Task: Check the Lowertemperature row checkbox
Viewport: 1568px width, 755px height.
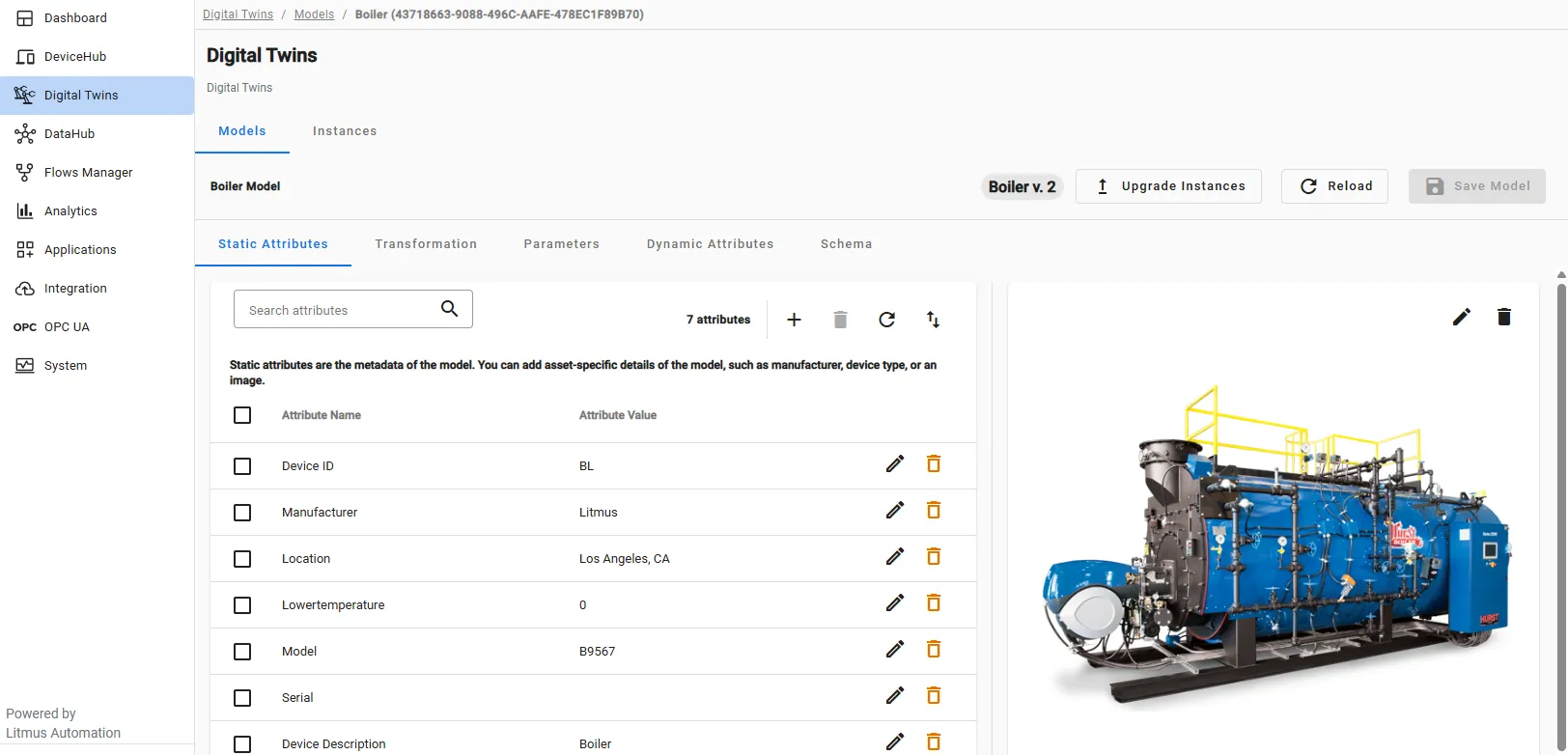Action: tap(242, 605)
